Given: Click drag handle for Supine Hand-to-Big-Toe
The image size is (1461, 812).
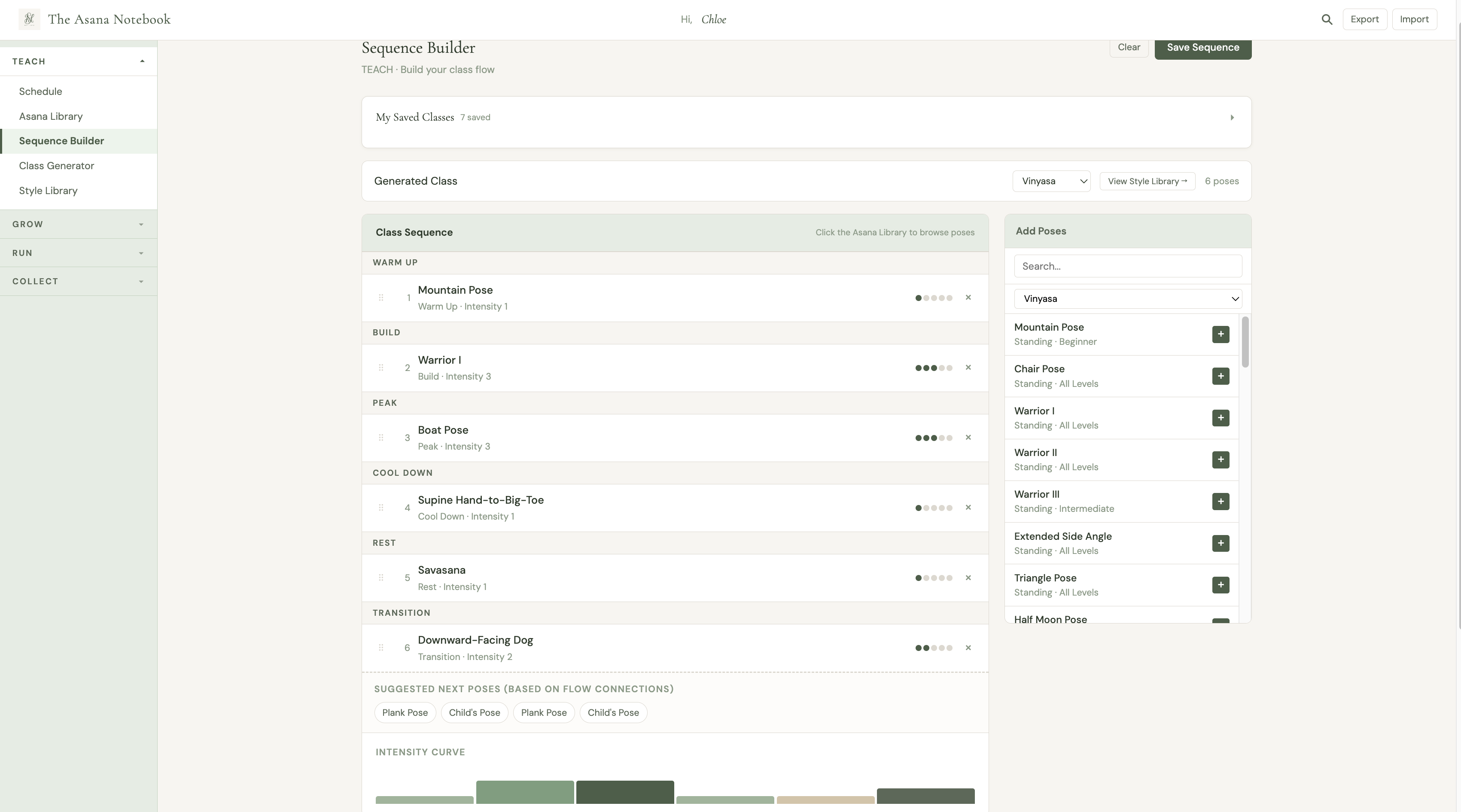Looking at the screenshot, I should [381, 508].
